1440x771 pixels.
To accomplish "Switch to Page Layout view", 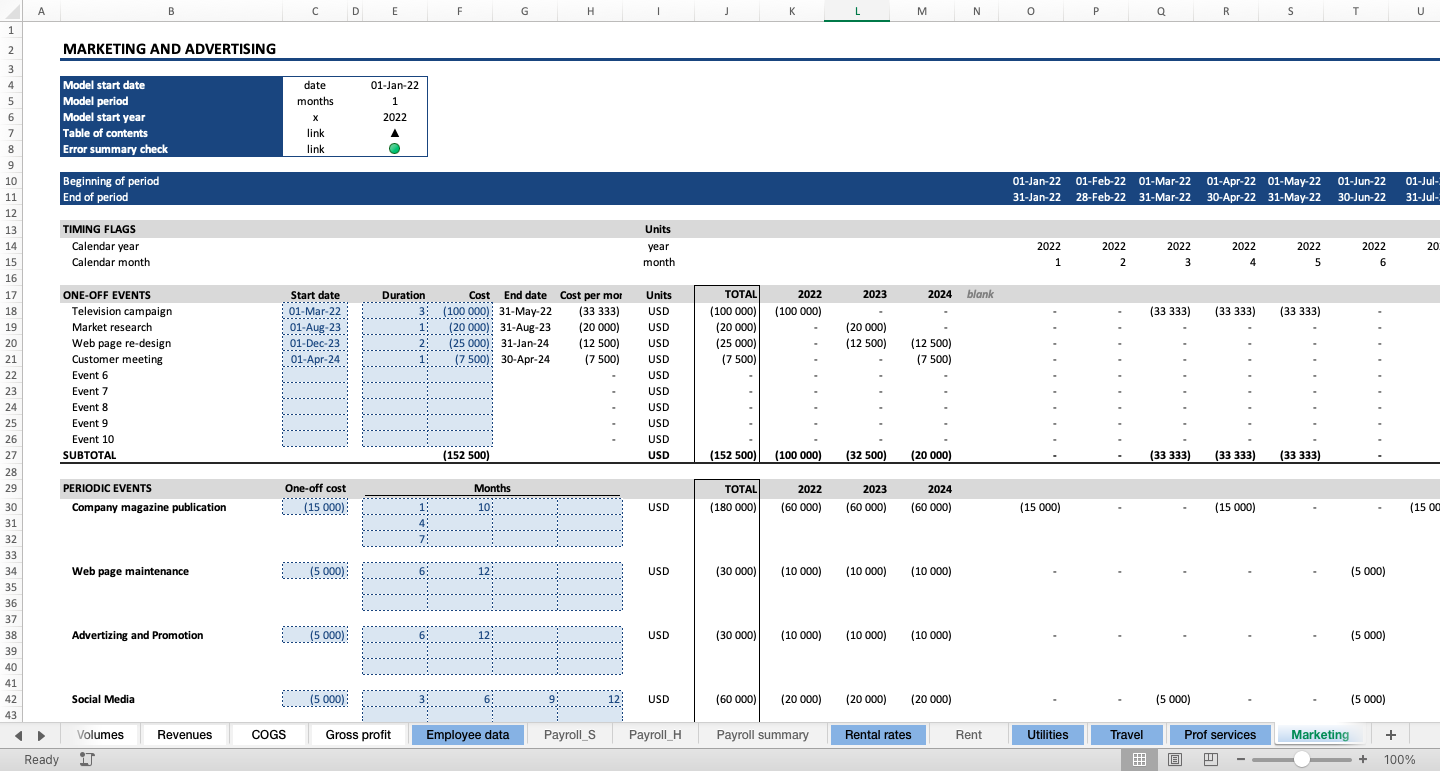I will (x=1175, y=760).
